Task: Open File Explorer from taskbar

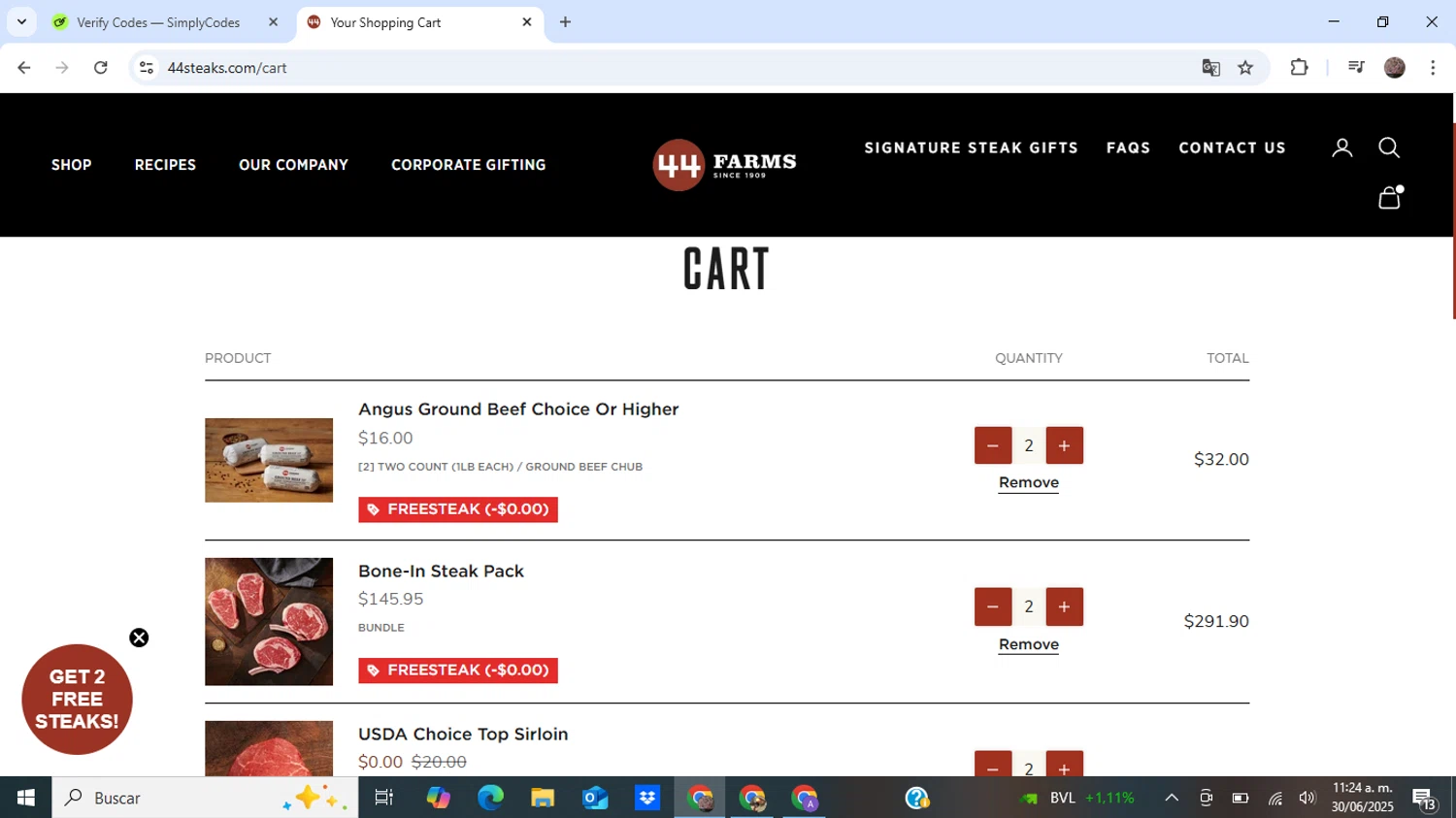Action: tap(543, 798)
